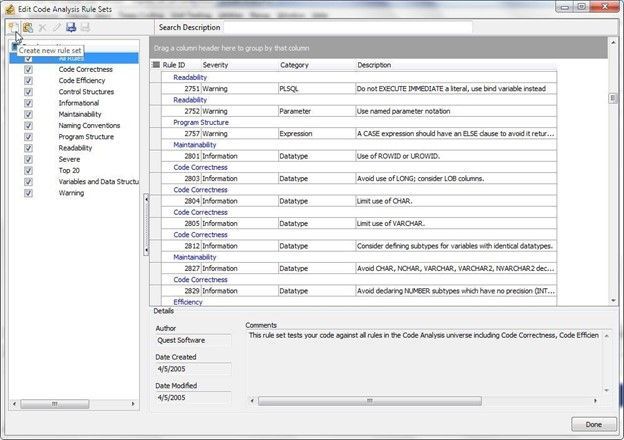Click the grid scroll down arrow
624x440 pixels.
click(x=613, y=301)
